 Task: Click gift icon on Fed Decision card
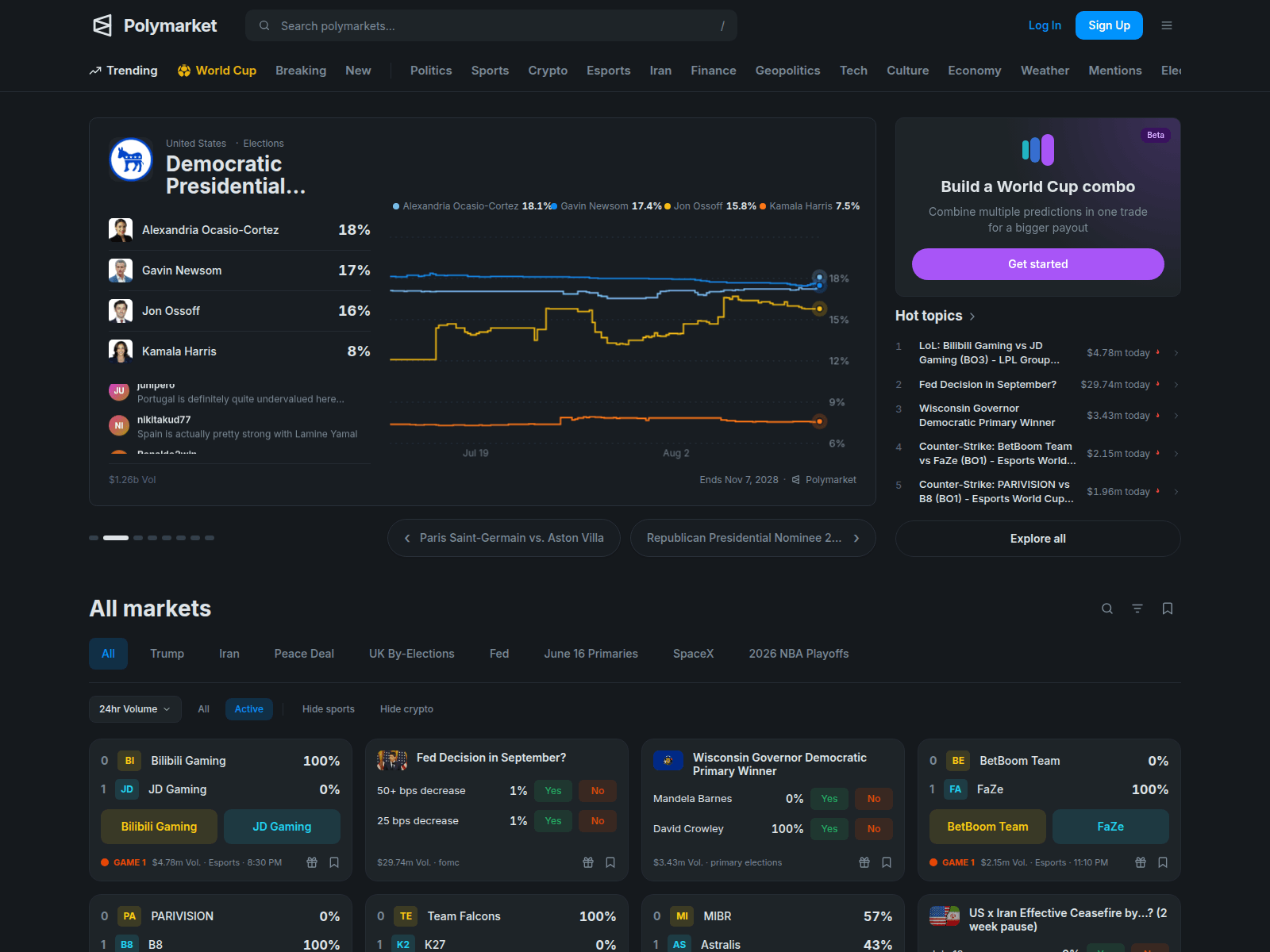[588, 862]
